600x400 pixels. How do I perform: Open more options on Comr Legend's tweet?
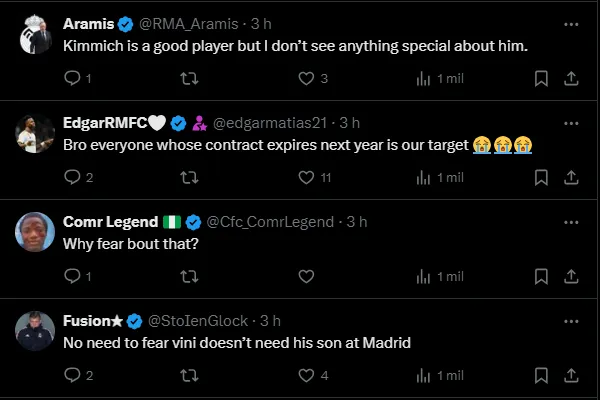(570, 221)
